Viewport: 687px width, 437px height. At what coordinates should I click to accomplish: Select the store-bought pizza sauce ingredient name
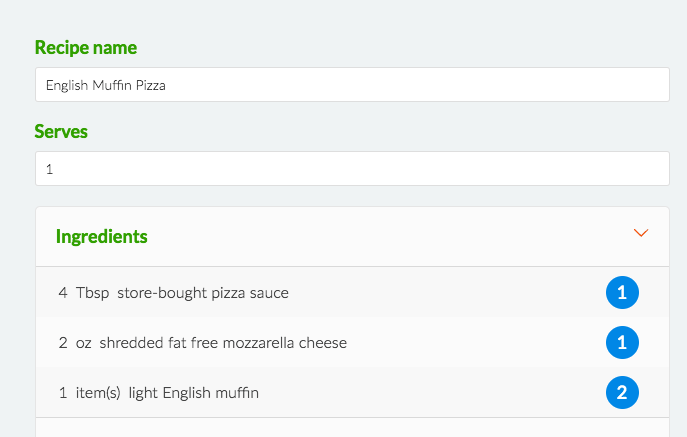coord(203,293)
